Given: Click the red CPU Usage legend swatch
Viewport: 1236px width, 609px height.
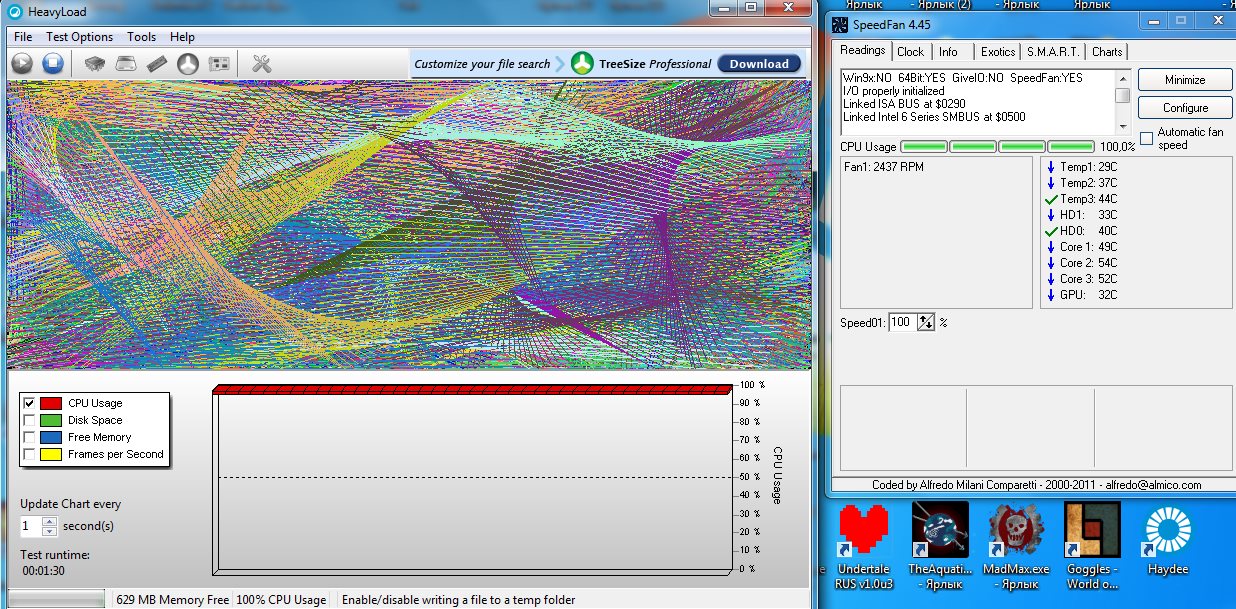Looking at the screenshot, I should [51, 403].
